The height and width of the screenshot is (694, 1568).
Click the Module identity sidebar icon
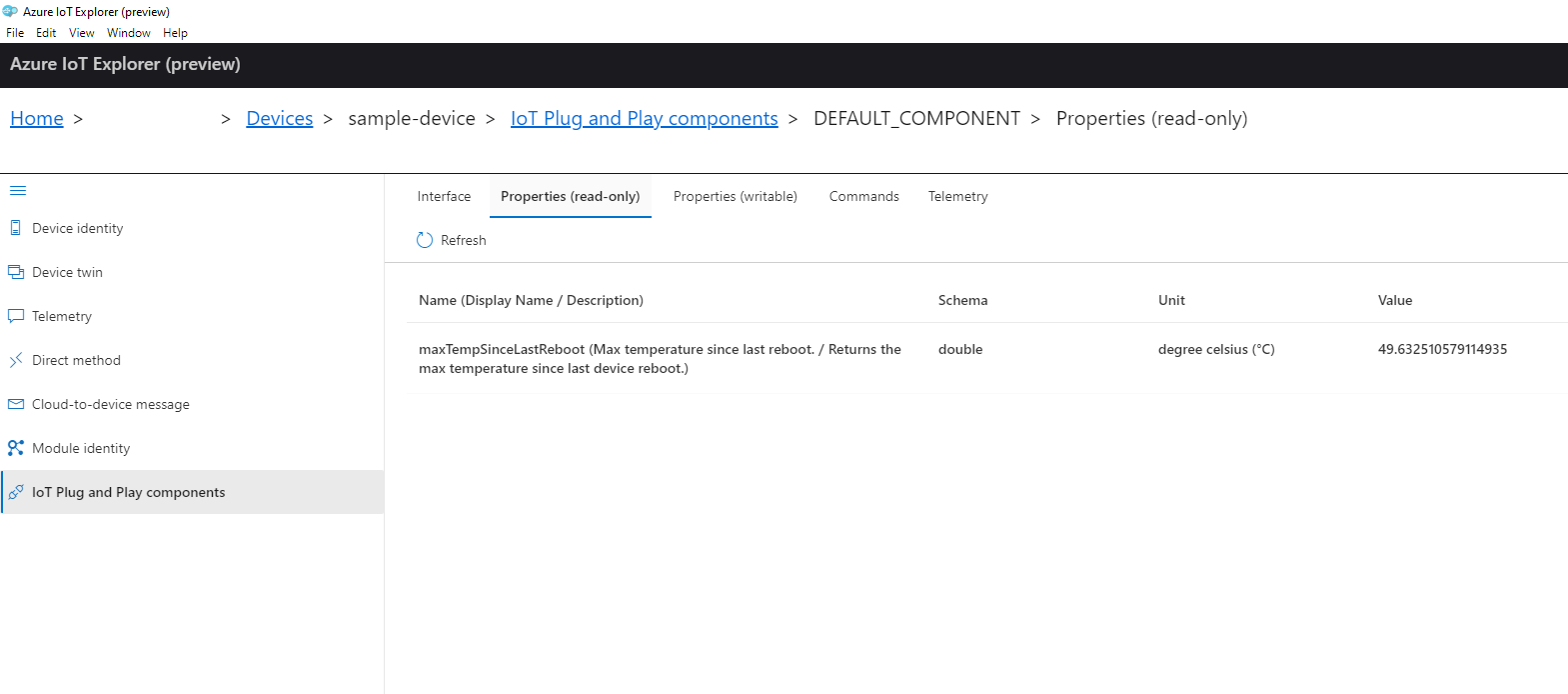click(x=16, y=448)
